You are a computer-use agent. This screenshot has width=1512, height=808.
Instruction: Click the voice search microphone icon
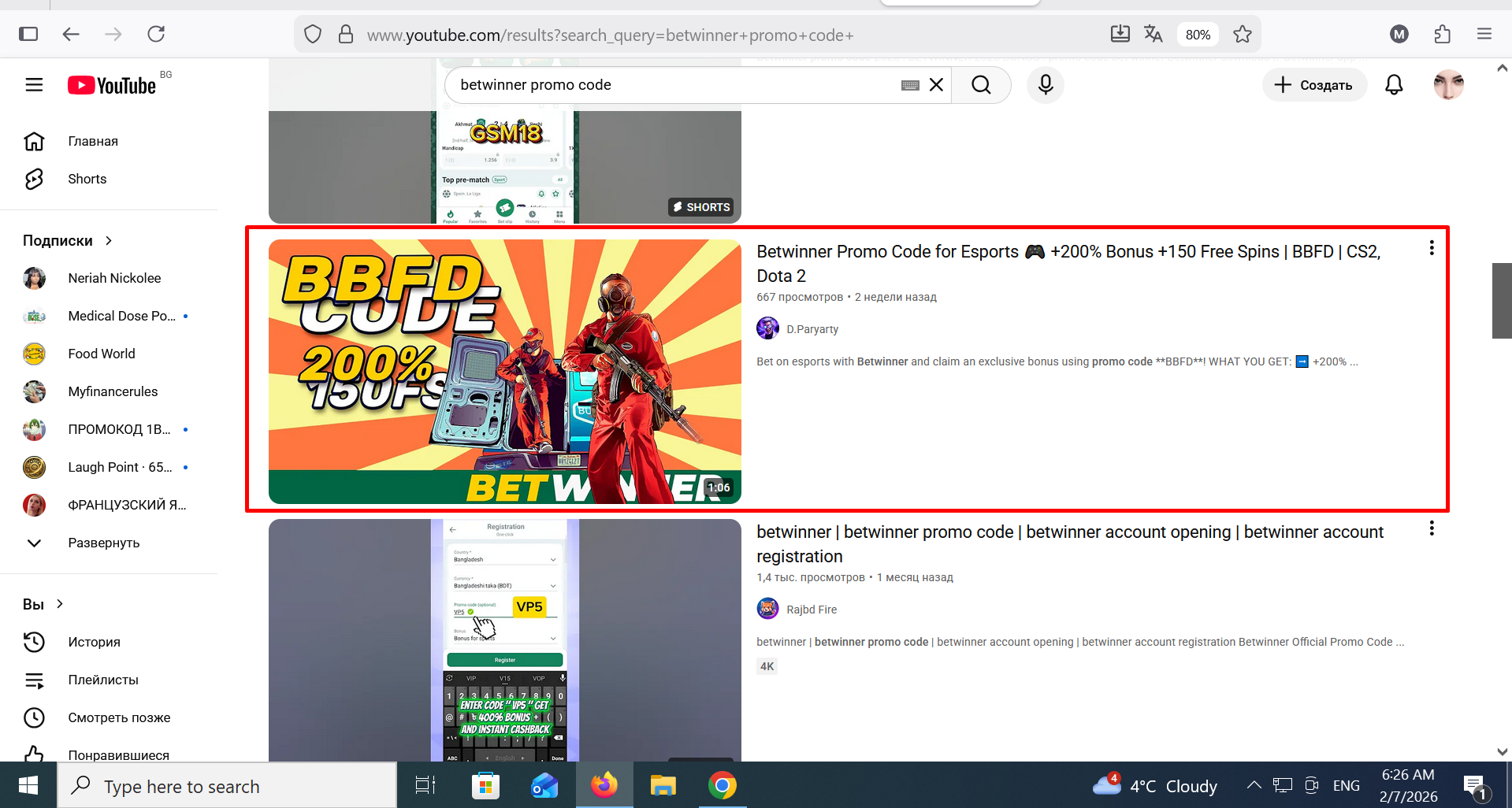pos(1046,85)
